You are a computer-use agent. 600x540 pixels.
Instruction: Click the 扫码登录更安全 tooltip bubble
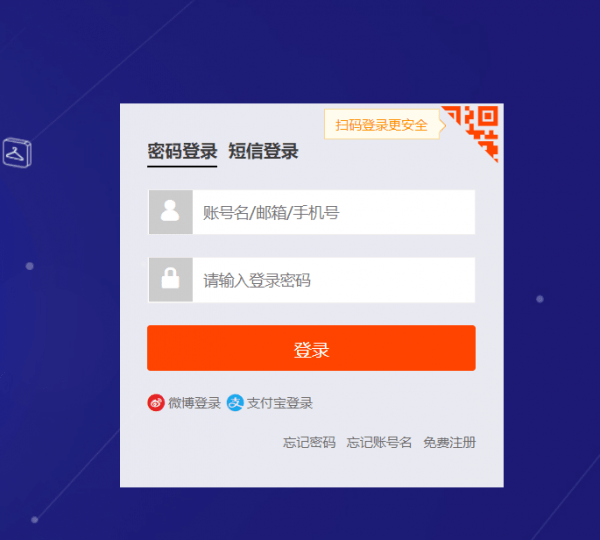tap(383, 125)
